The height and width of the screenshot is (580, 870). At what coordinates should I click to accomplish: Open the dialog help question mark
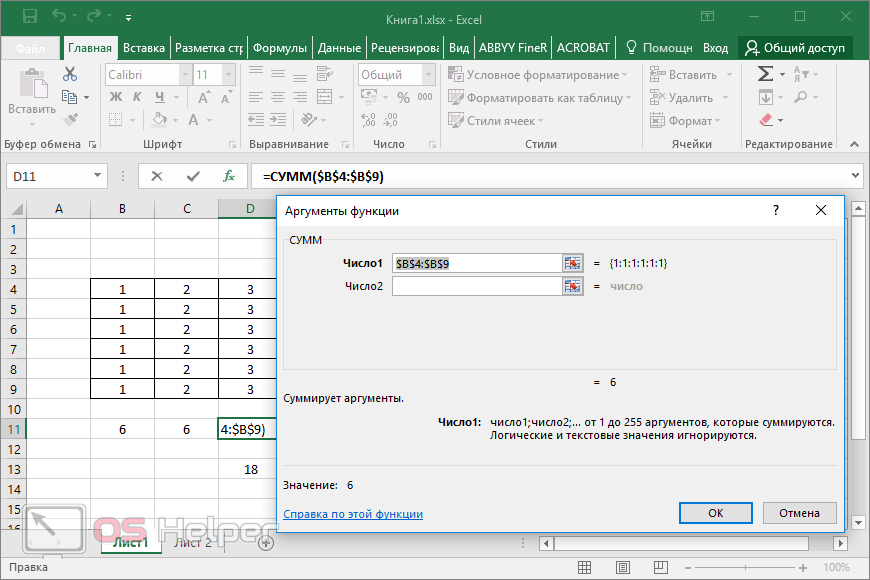pos(775,211)
